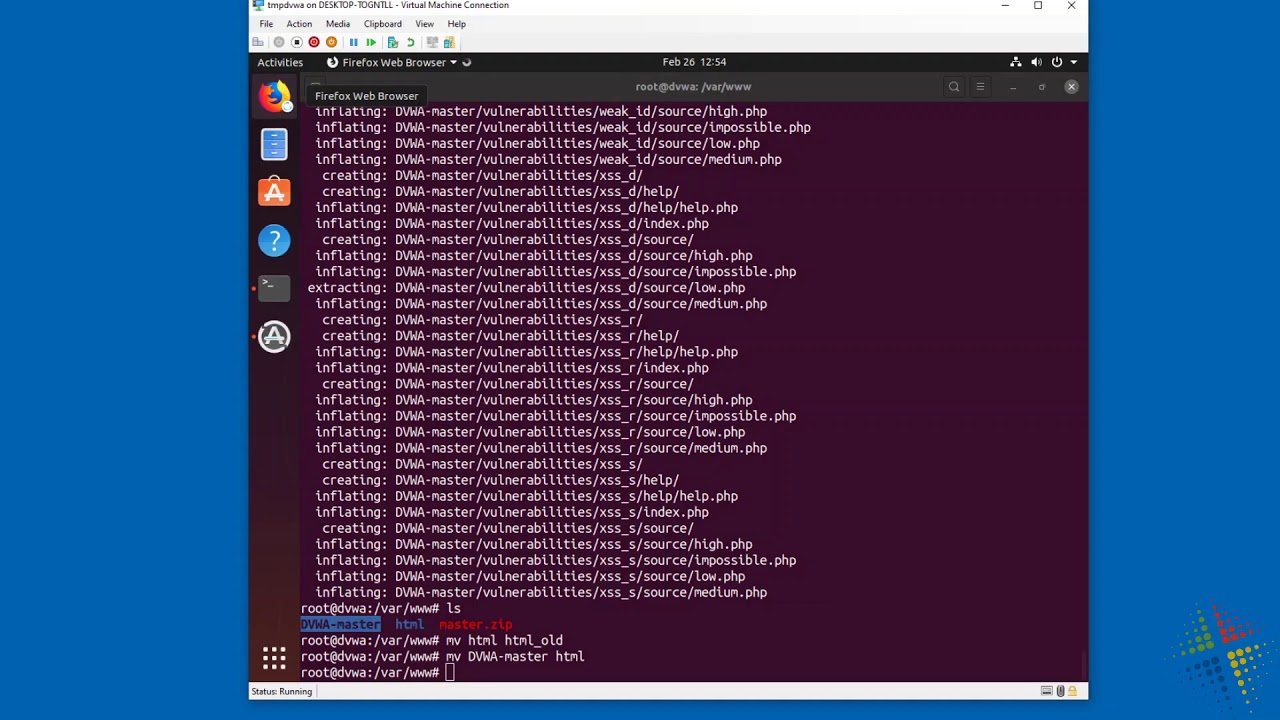Open the File menu
This screenshot has width=1280, height=720.
(266, 24)
